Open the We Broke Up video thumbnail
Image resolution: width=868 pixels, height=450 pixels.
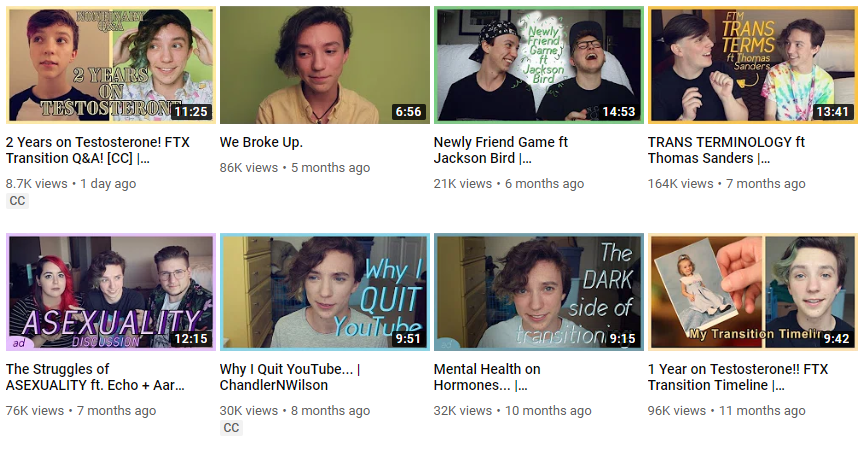(x=324, y=65)
